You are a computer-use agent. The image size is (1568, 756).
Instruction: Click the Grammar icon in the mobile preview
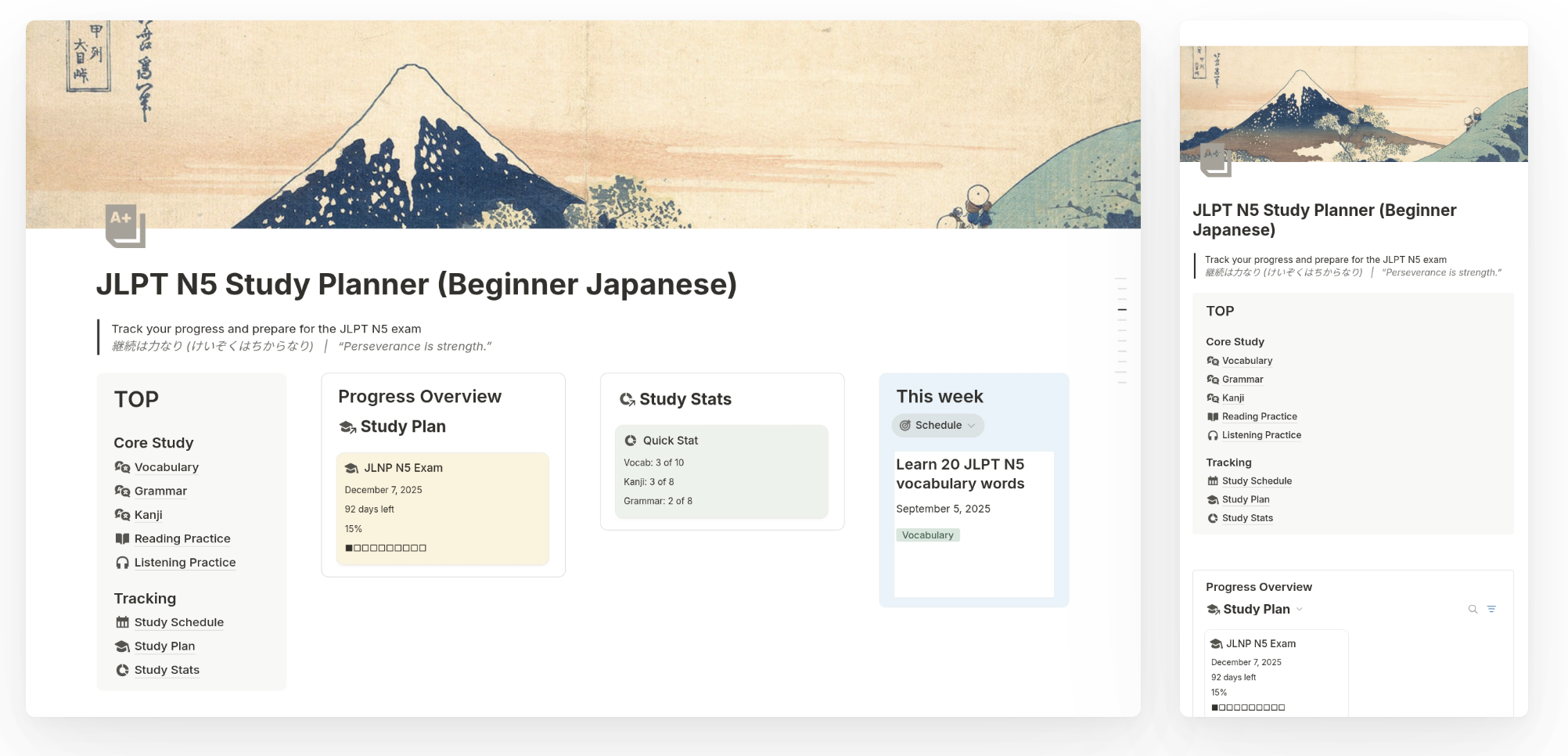(1213, 380)
